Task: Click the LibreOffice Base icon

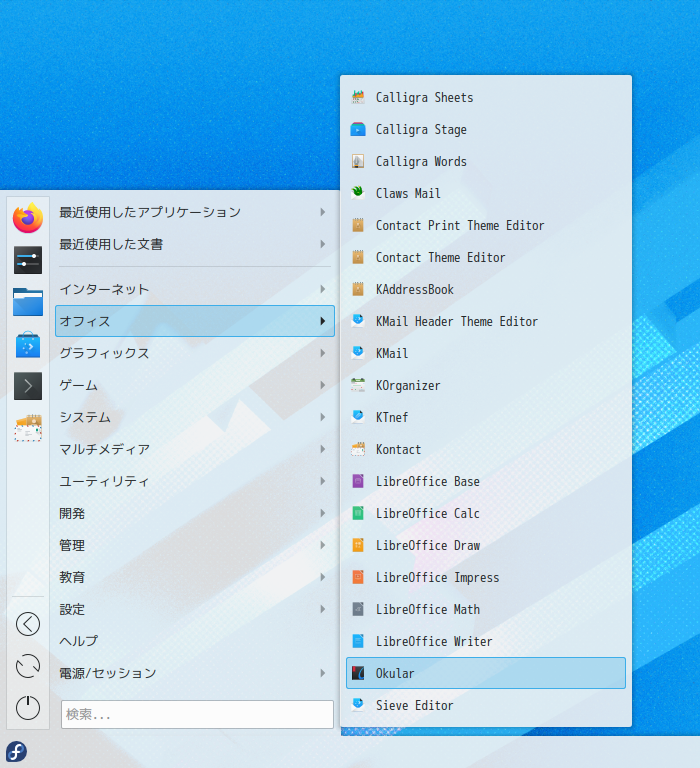Action: (x=358, y=481)
